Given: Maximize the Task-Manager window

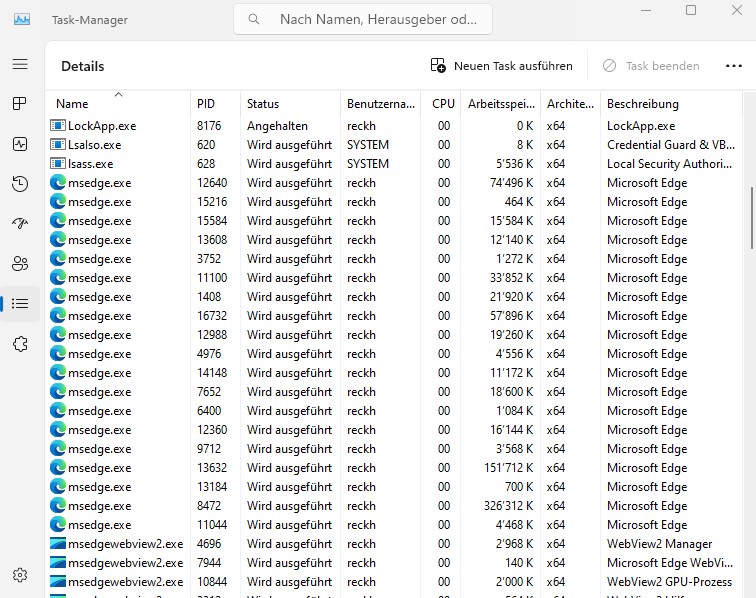Looking at the screenshot, I should pyautogui.click(x=691, y=10).
